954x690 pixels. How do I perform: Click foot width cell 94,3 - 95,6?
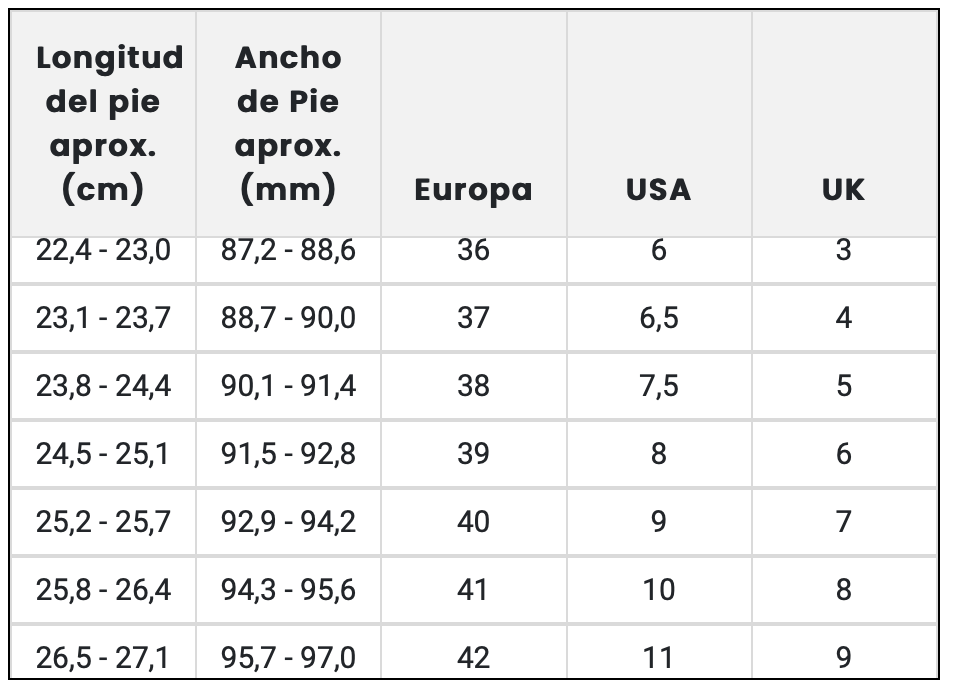[288, 590]
